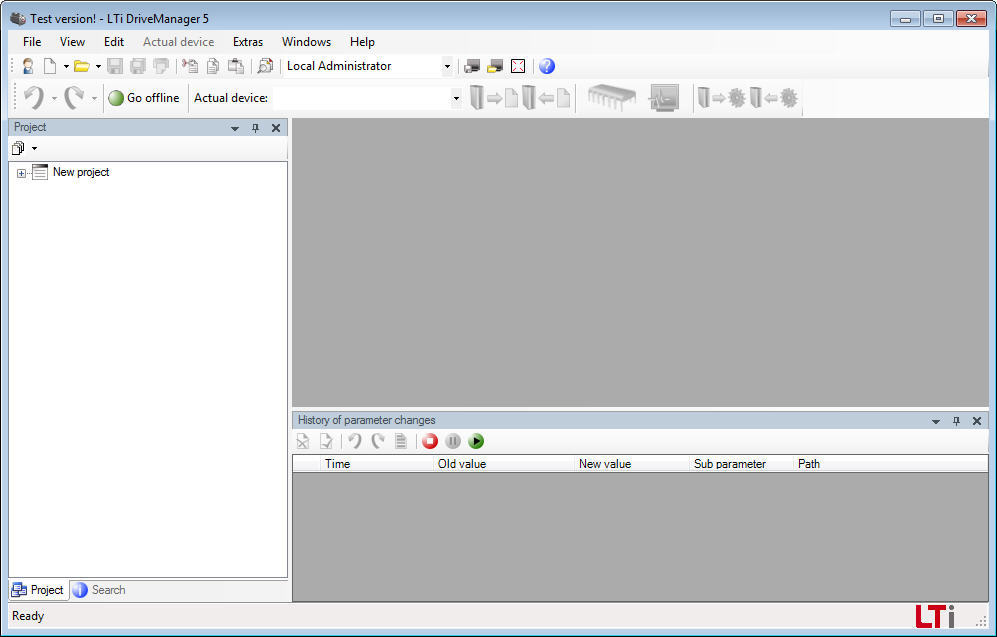
Task: Open the Actual device dropdown
Action: tap(456, 98)
